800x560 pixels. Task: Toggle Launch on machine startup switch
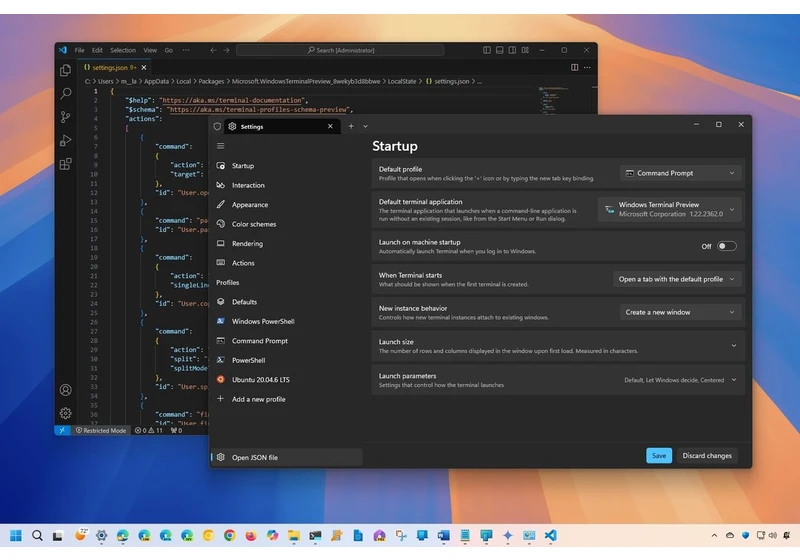(x=727, y=246)
